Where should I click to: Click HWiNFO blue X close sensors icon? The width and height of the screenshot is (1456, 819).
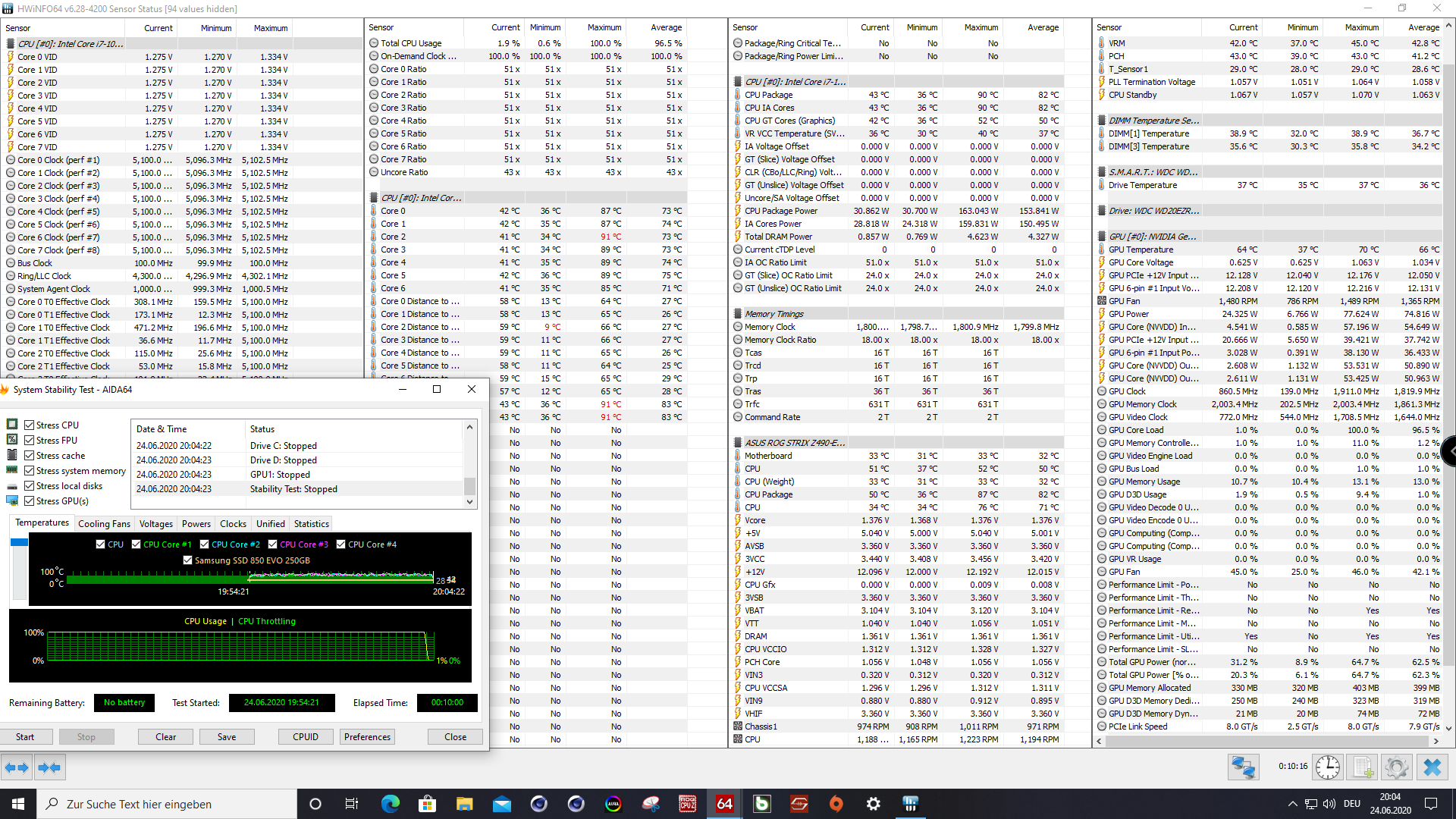(x=1432, y=767)
